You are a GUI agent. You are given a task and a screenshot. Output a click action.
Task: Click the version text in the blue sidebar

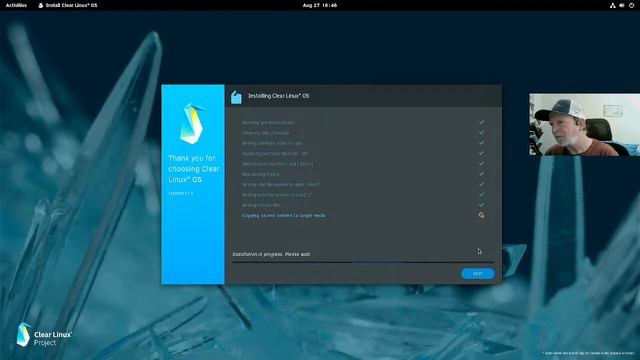coord(181,193)
